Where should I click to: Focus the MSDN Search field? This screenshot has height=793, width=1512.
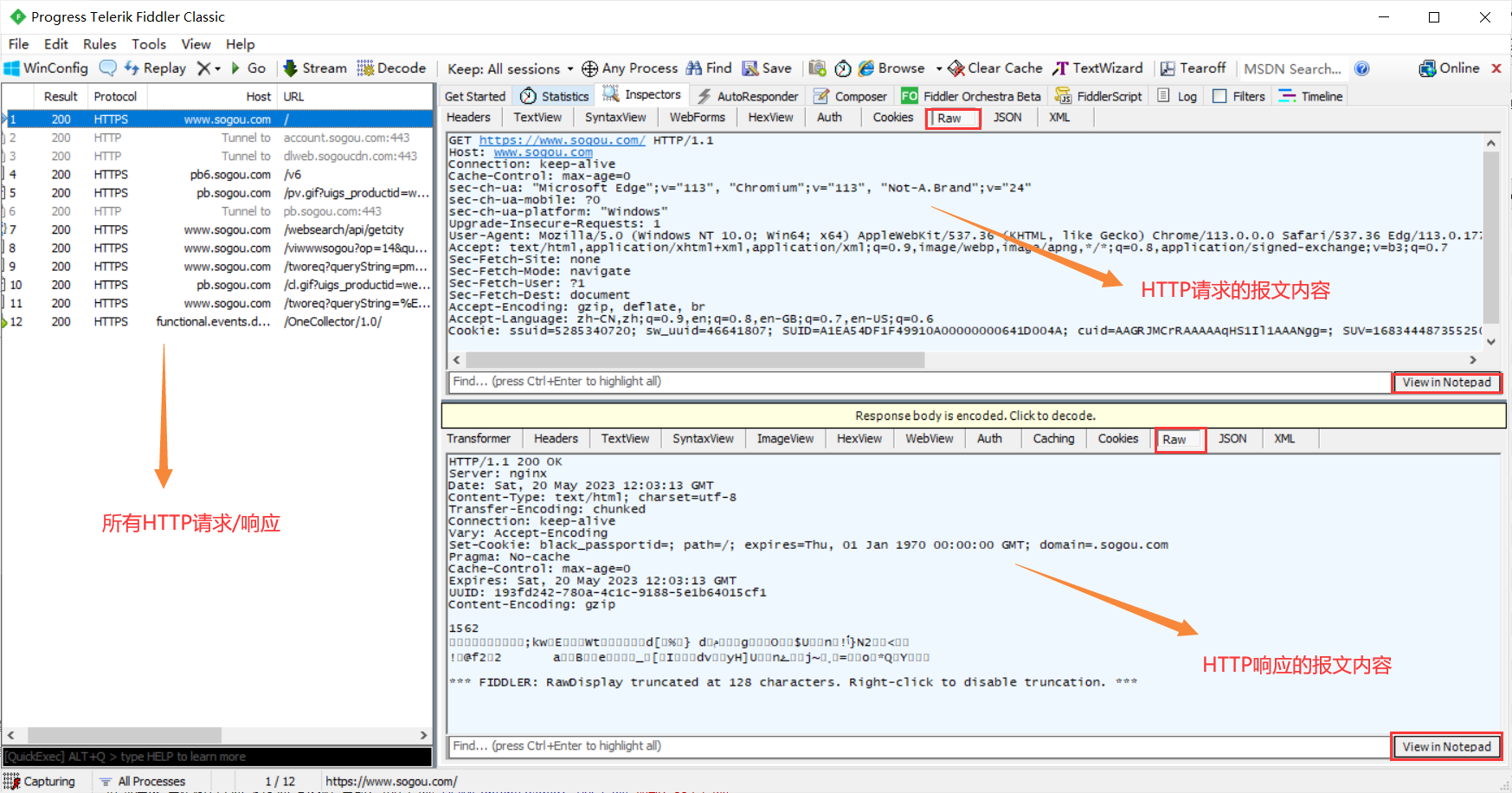[x=1292, y=69]
